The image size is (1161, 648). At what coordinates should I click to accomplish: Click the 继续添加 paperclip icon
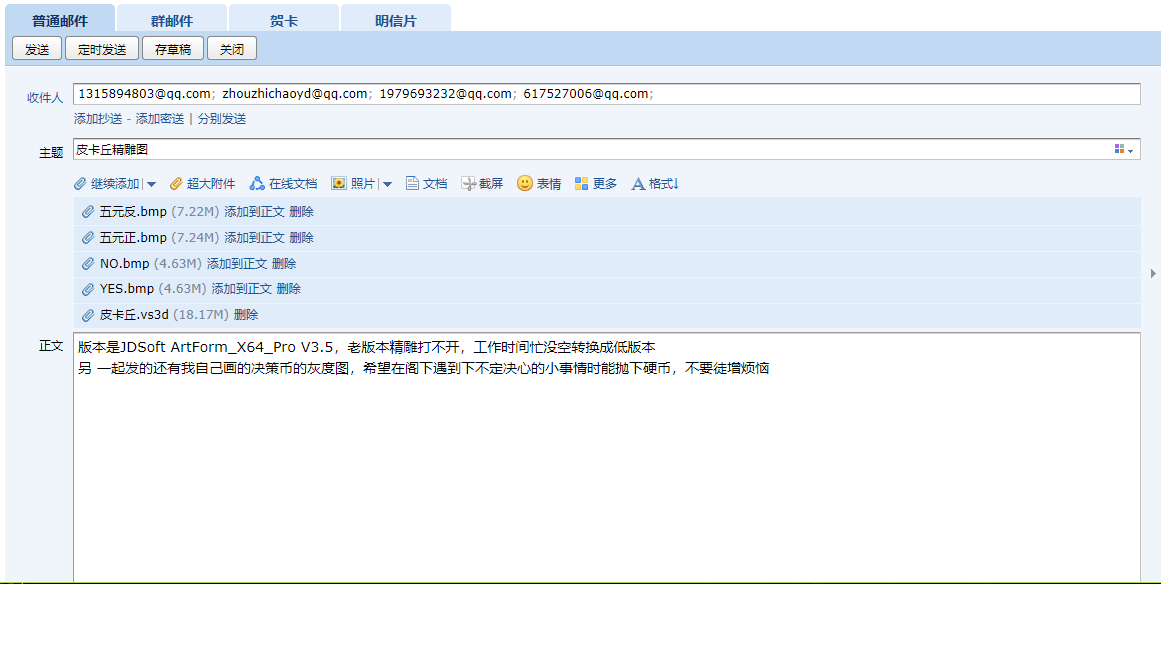point(80,184)
